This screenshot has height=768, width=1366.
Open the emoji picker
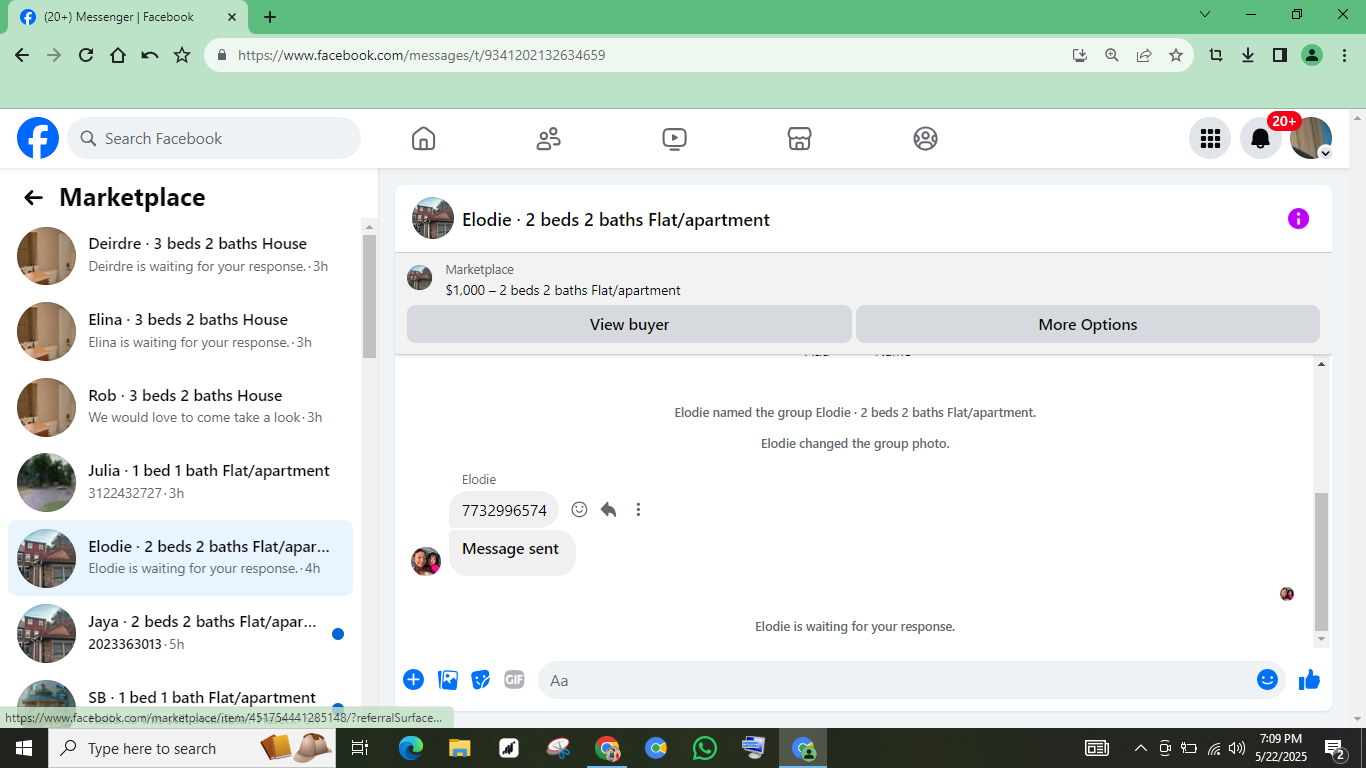pos(1267,680)
